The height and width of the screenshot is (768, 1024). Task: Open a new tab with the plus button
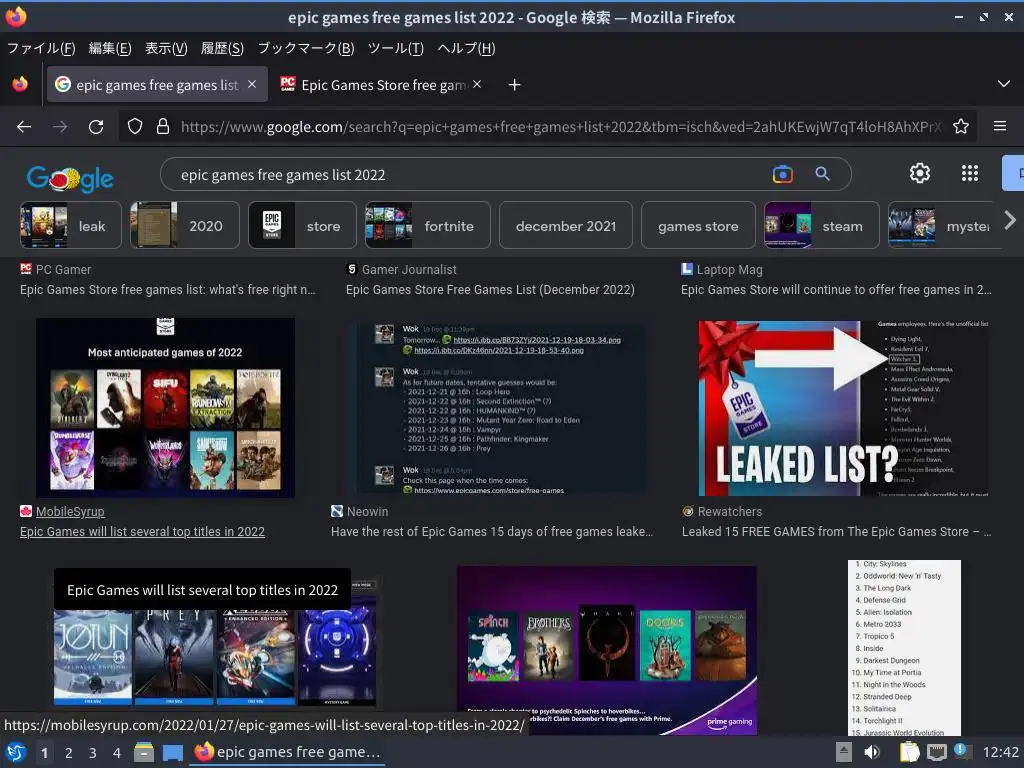[515, 85]
